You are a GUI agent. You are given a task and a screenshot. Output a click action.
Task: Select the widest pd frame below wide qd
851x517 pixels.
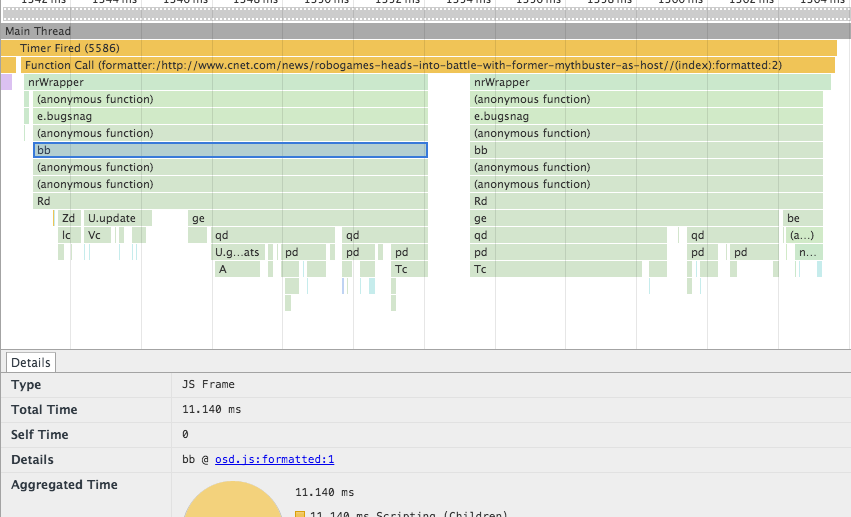click(568, 252)
